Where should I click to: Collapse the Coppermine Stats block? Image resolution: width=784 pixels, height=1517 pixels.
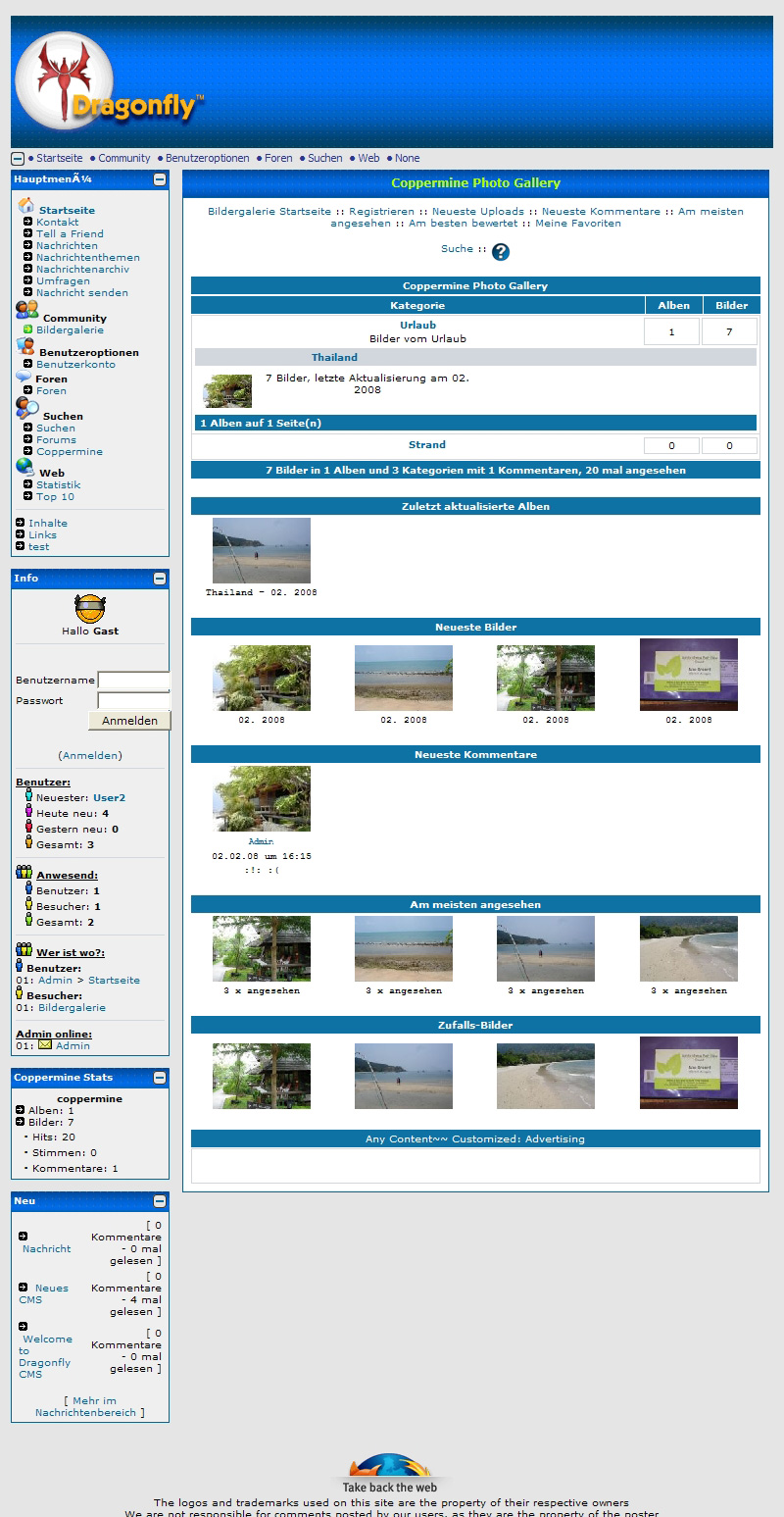[160, 1078]
